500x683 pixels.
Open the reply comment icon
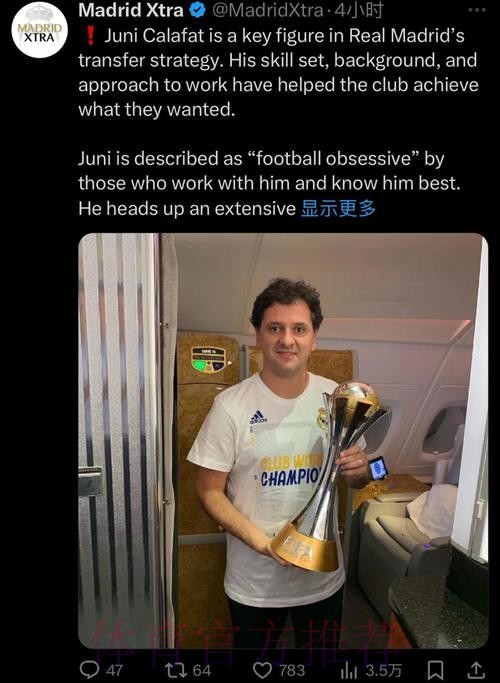(89, 669)
